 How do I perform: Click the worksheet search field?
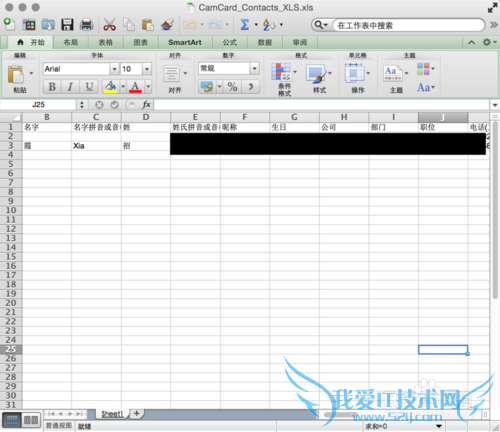408,25
